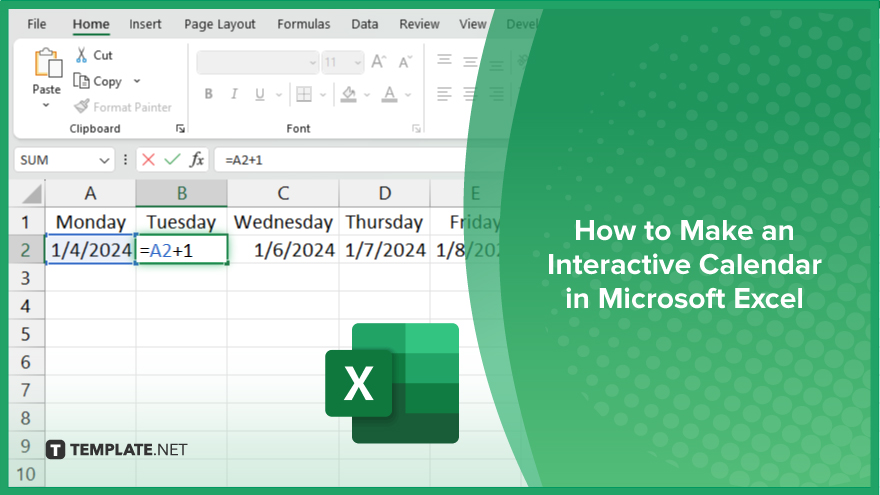Click cell A2 containing 1/4/2024

point(90,250)
